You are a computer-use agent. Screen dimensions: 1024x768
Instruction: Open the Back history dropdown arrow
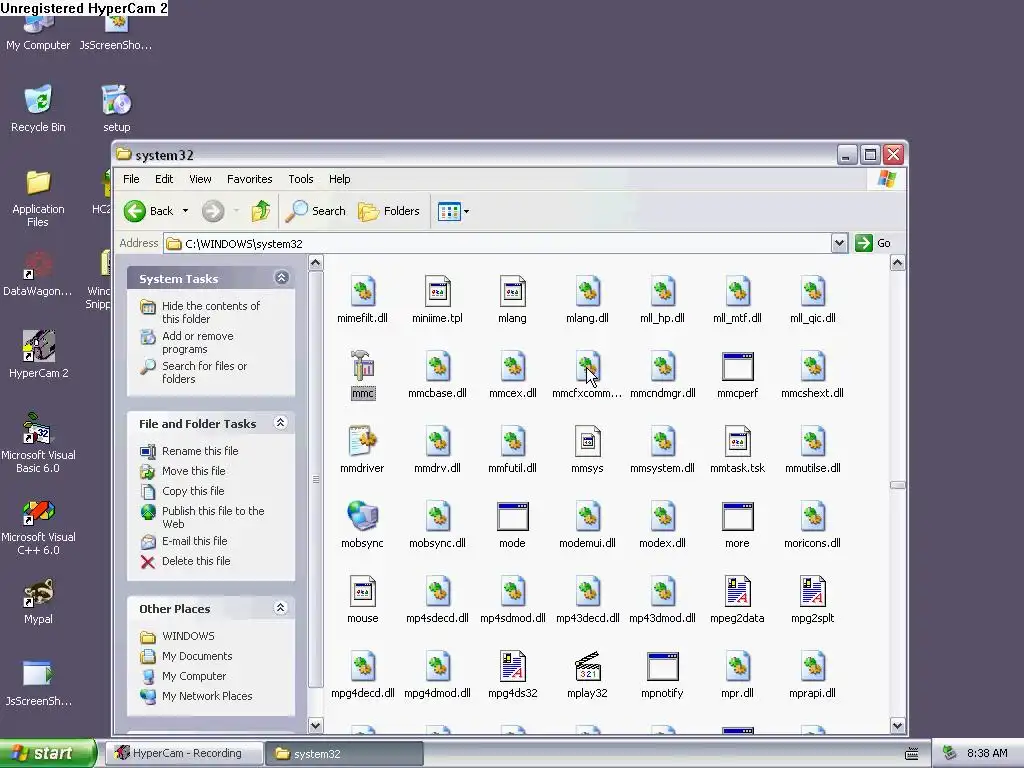click(185, 211)
